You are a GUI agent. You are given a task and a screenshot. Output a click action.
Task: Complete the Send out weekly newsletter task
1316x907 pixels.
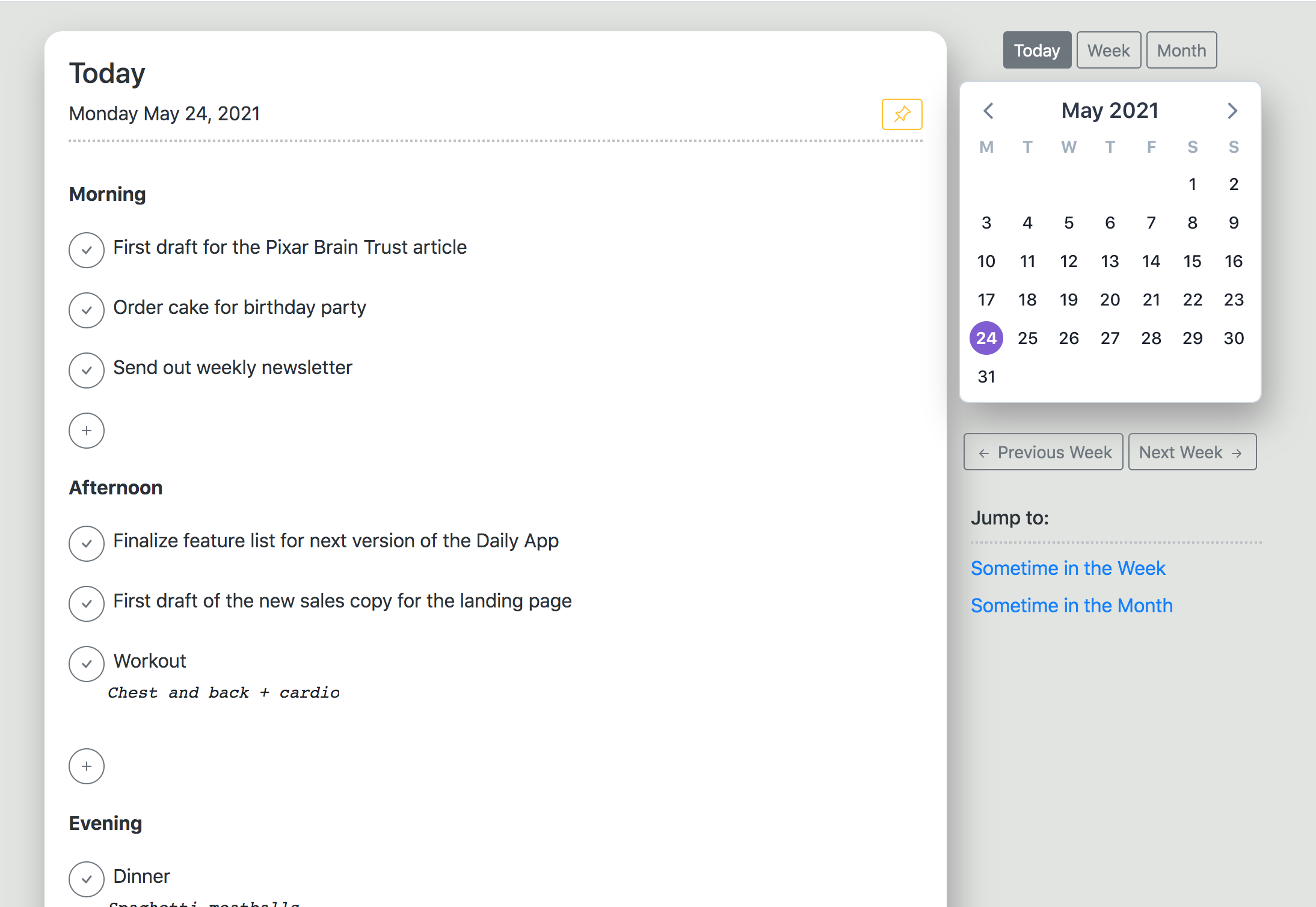click(87, 370)
